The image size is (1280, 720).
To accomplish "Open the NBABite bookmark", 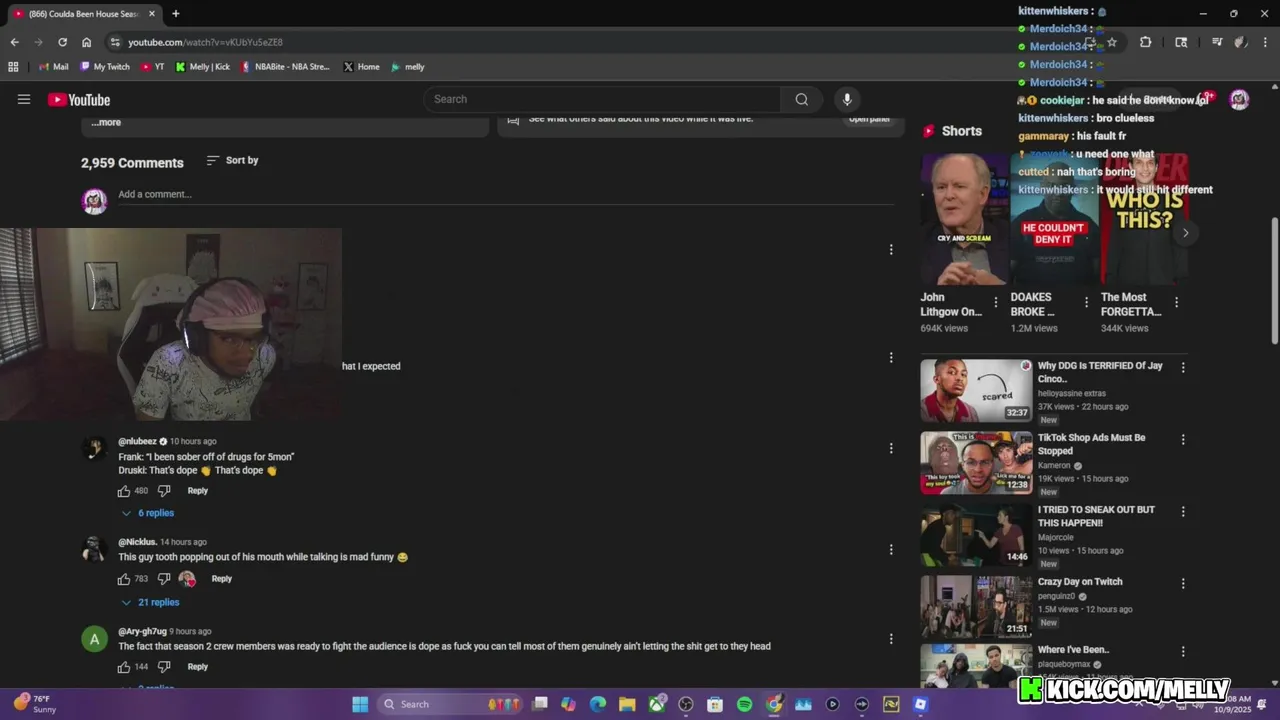I will (285, 67).
